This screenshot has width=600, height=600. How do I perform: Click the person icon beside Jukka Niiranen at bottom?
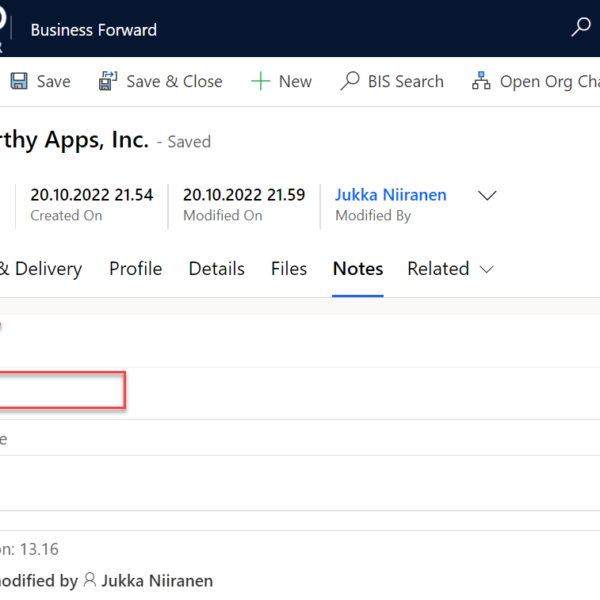pyautogui.click(x=90, y=580)
